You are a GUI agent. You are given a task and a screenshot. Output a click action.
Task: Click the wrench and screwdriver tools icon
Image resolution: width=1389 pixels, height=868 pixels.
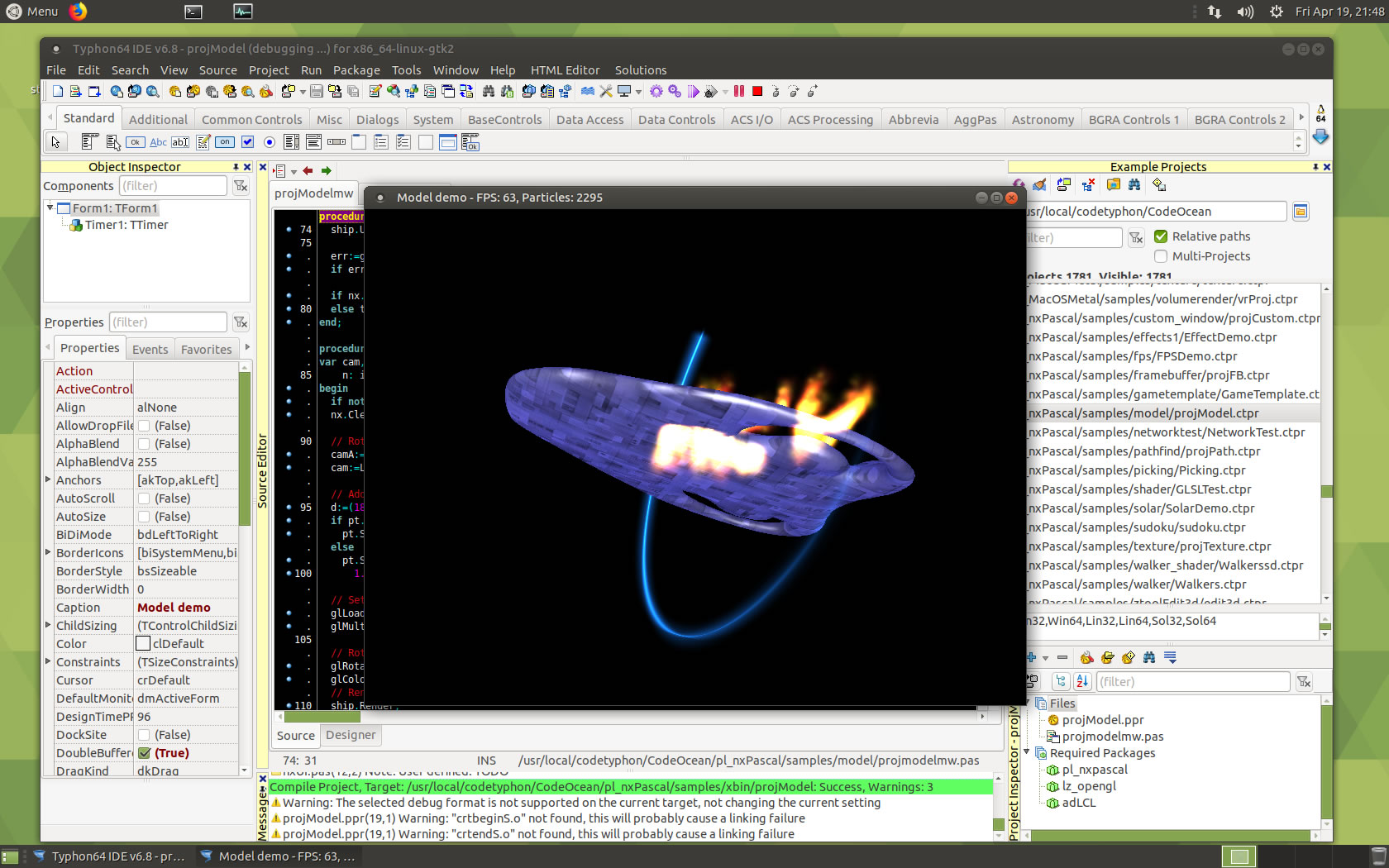click(x=606, y=92)
